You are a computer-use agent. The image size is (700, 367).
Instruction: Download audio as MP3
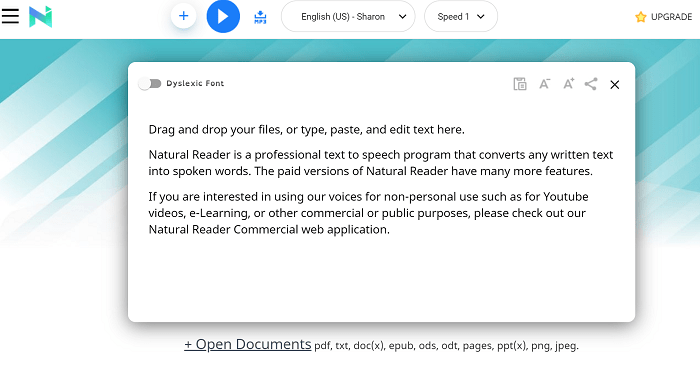[260, 17]
